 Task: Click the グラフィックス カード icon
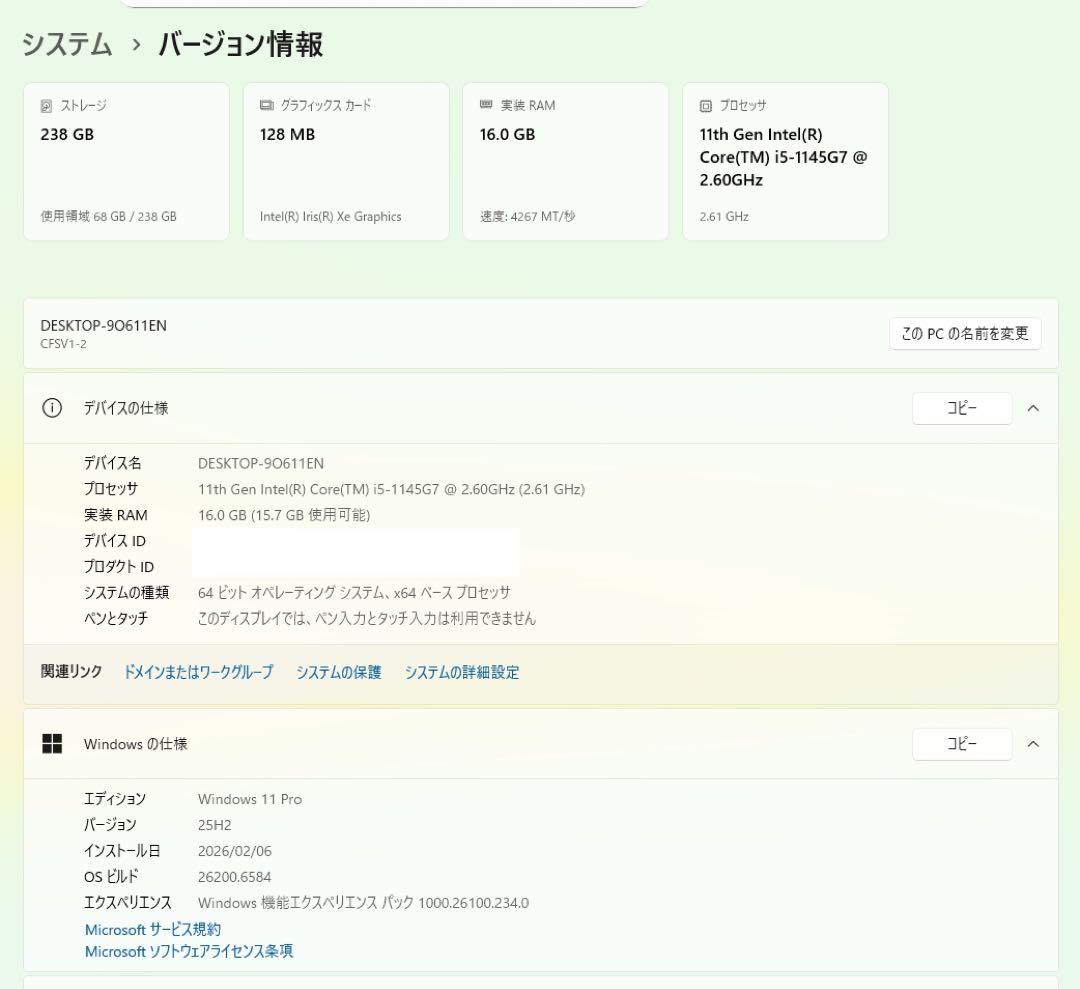(265, 105)
